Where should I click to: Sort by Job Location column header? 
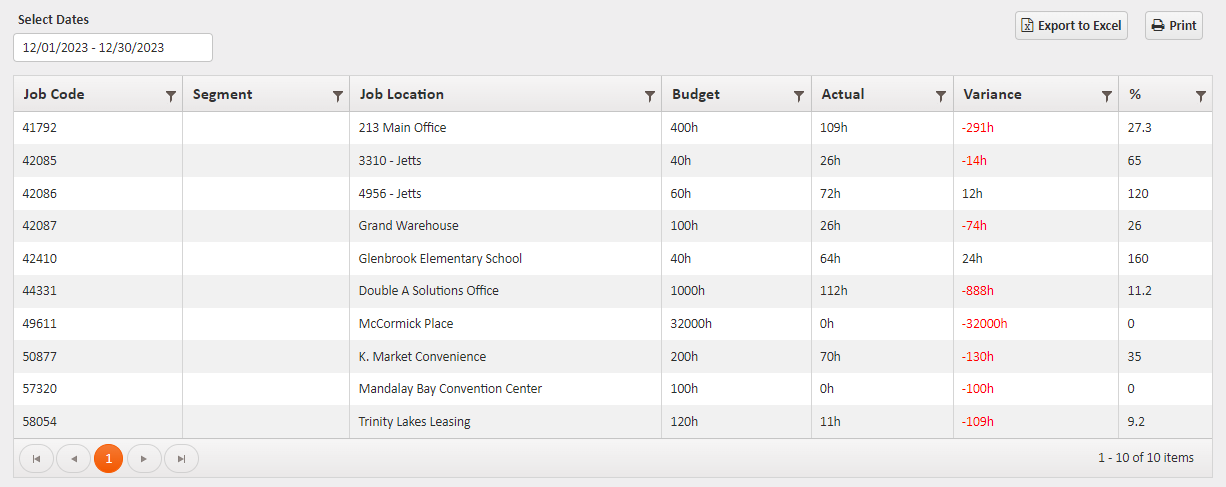pyautogui.click(x=401, y=95)
